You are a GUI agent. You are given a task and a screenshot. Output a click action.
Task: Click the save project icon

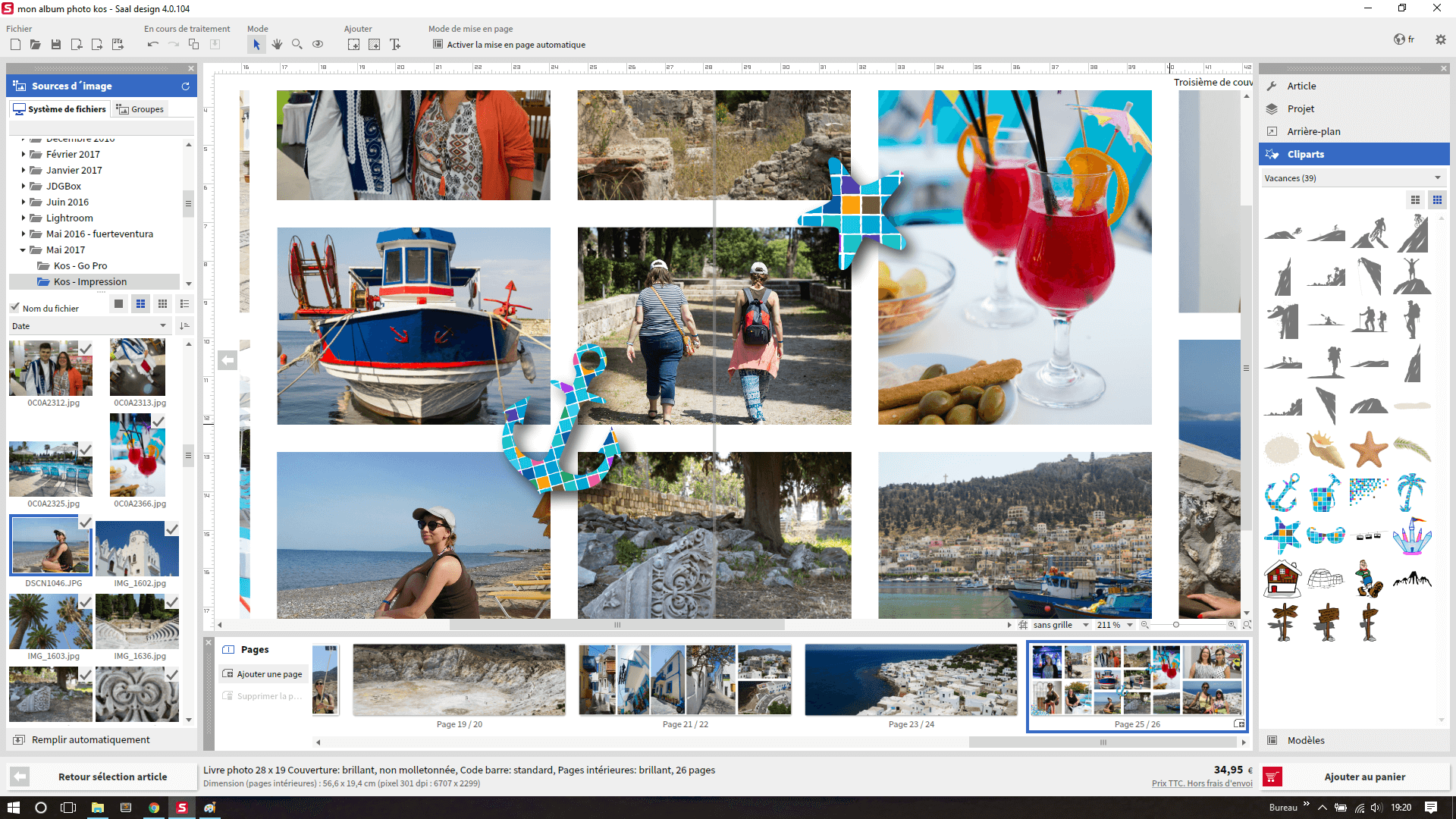tap(56, 45)
